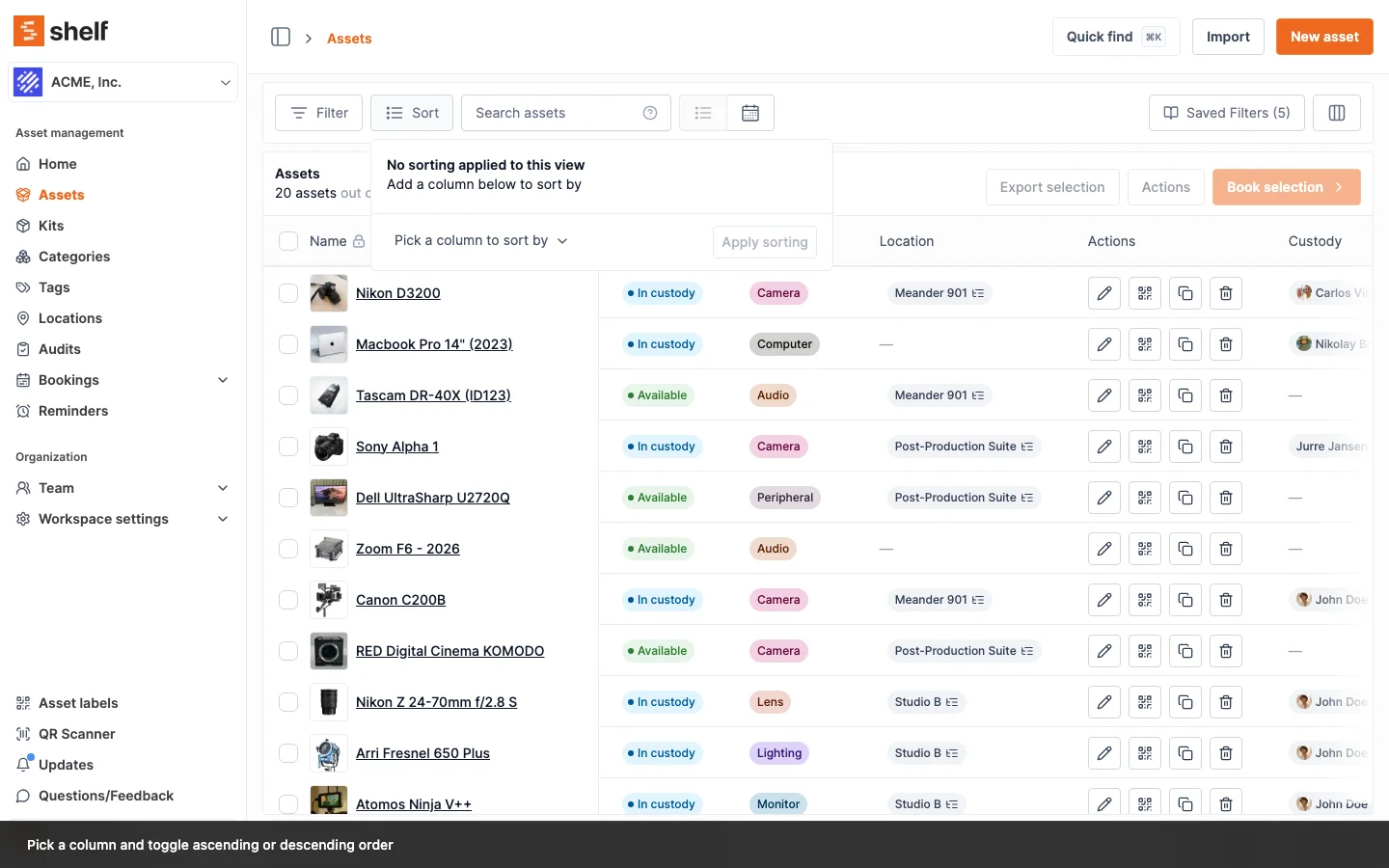Click the sidebar collapse toggle icon
This screenshot has height=868, width=1389.
click(x=281, y=37)
